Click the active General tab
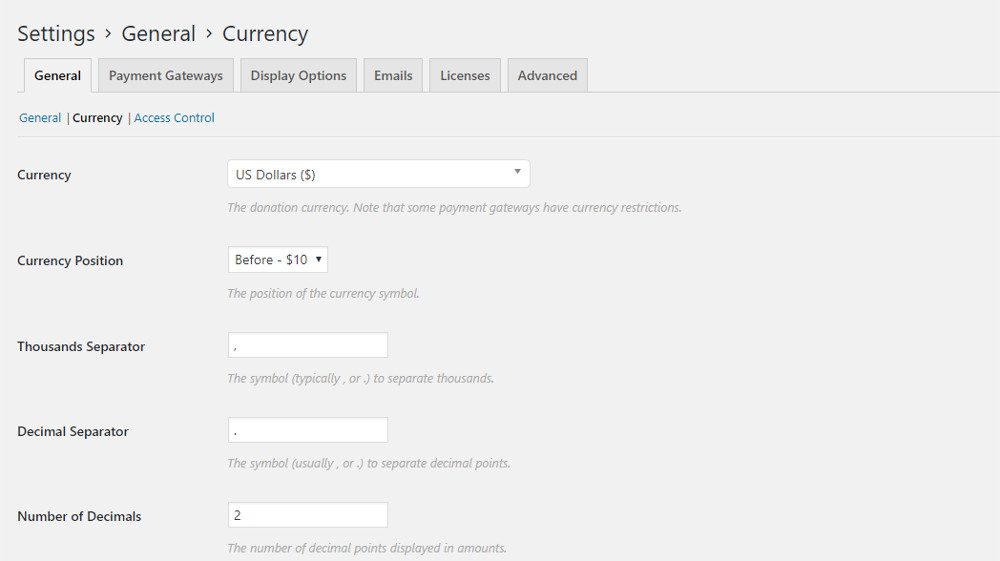Screen dimensions: 1000x561 tap(58, 75)
